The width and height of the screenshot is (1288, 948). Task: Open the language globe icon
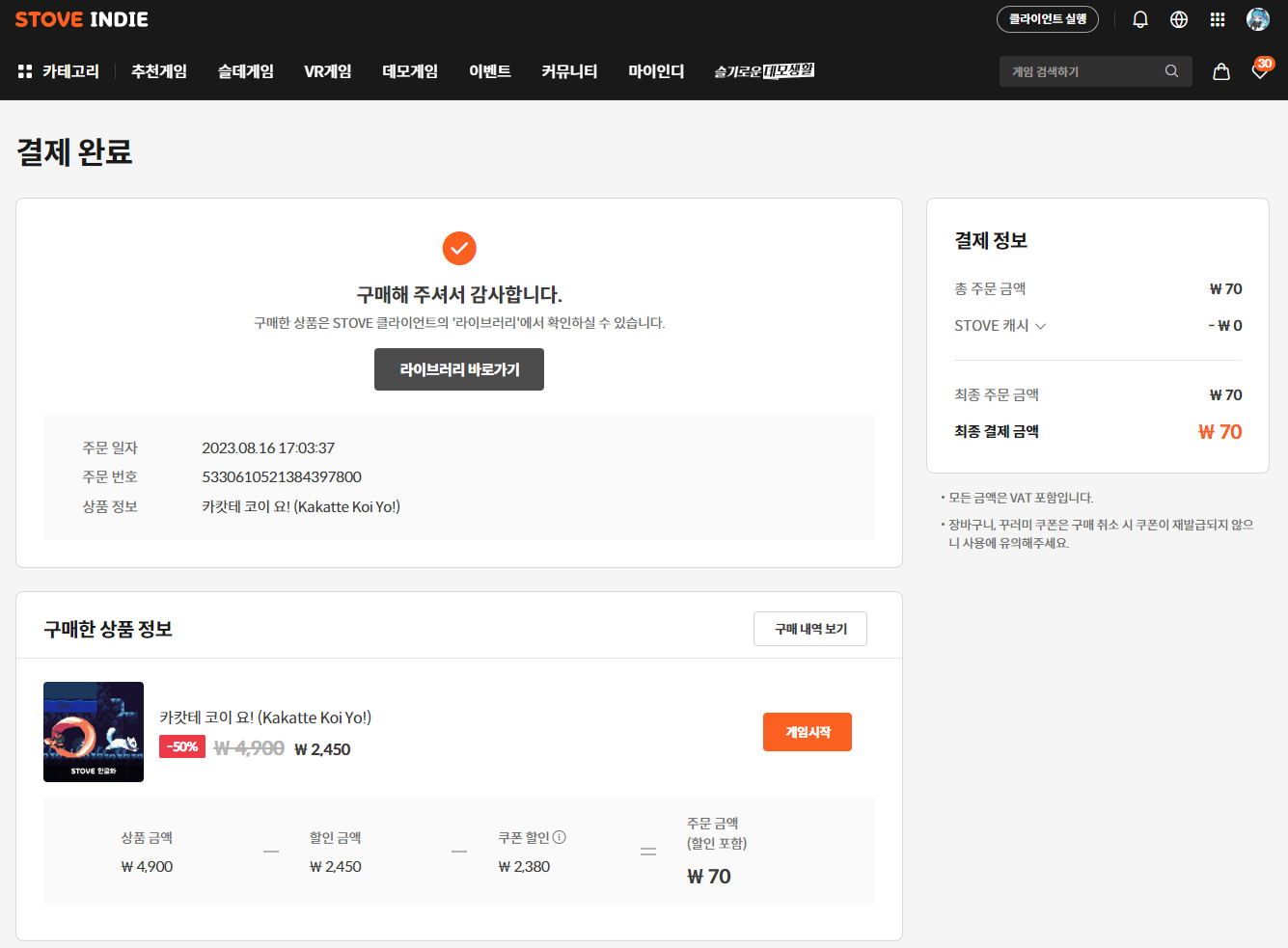(1178, 19)
